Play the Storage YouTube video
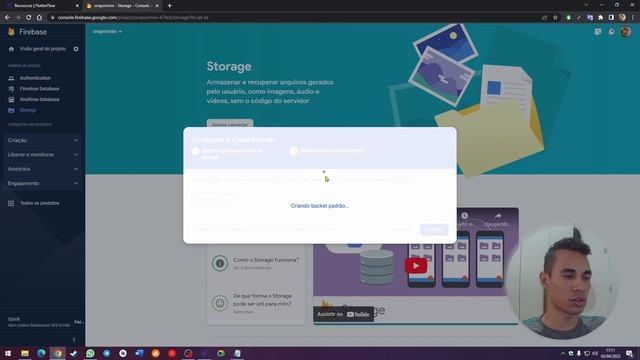Screen dimensions: 640x360 [416, 266]
